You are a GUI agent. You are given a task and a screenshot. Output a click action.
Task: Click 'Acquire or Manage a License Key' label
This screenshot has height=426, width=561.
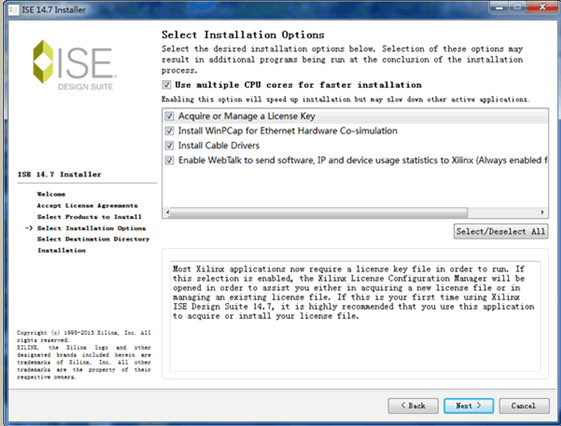tap(247, 116)
